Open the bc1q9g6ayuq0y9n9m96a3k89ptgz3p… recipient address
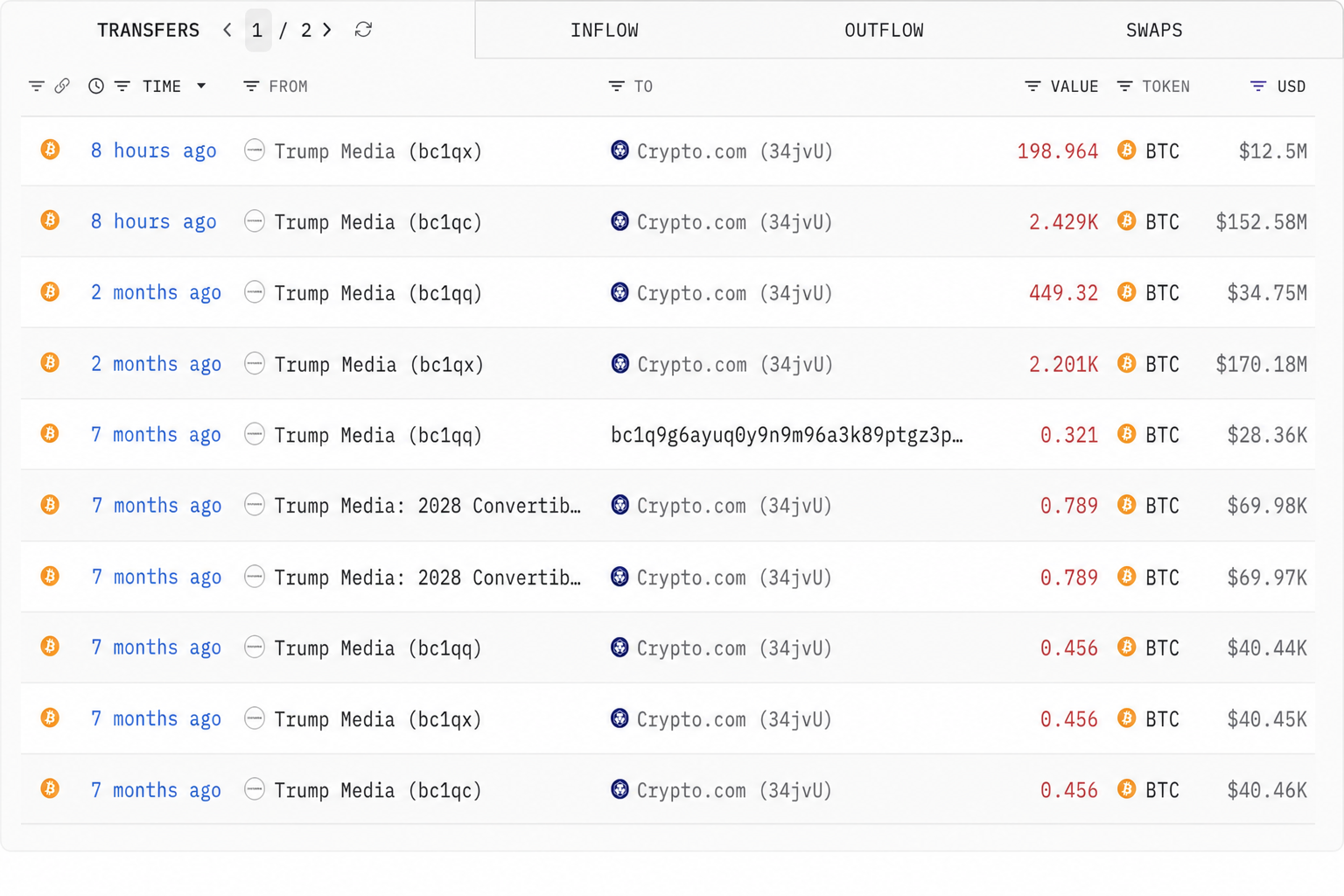 tap(787, 435)
